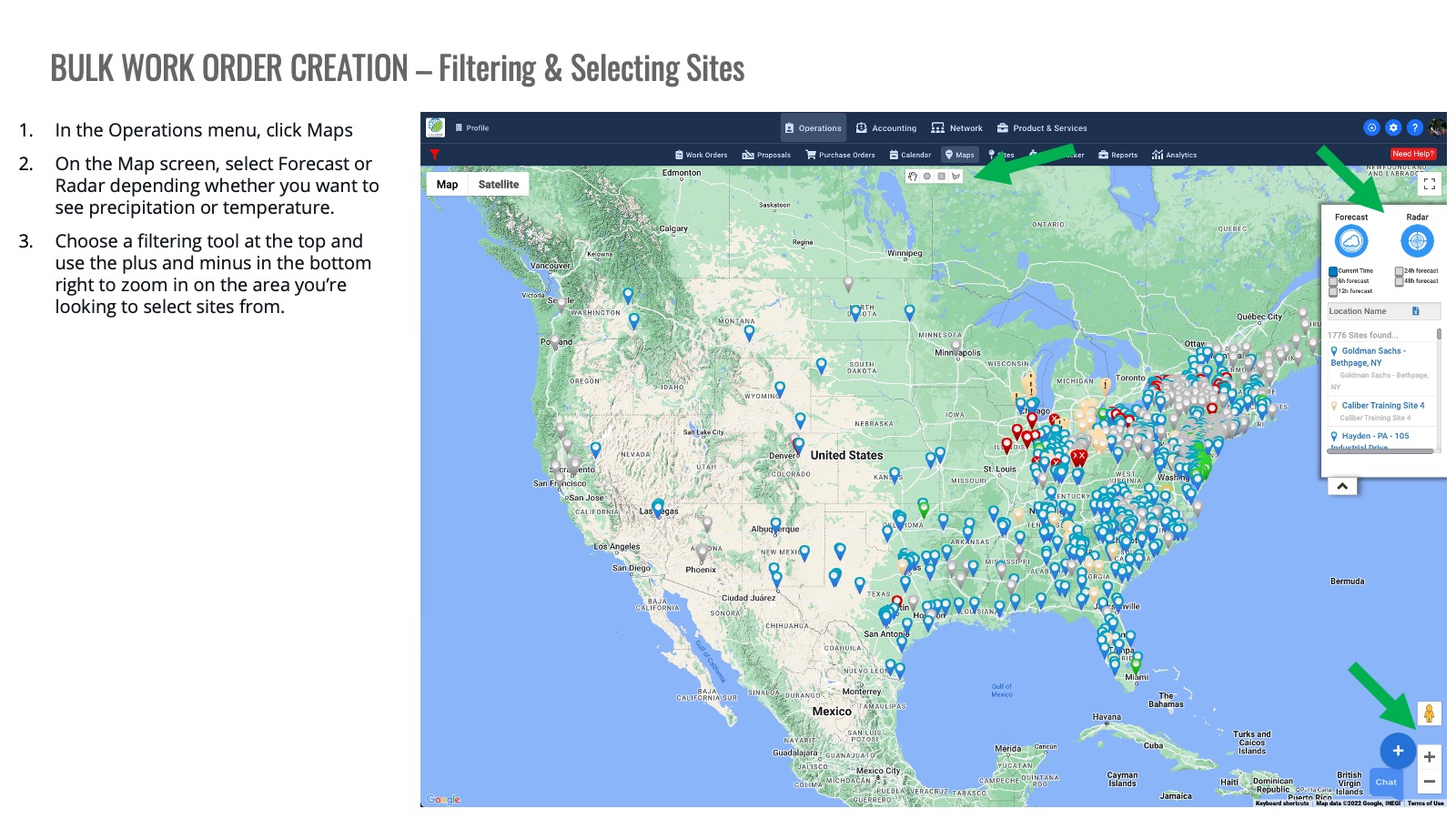This screenshot has height=819, width=1456.
Task: Export site list to Excel icon
Action: (1415, 311)
